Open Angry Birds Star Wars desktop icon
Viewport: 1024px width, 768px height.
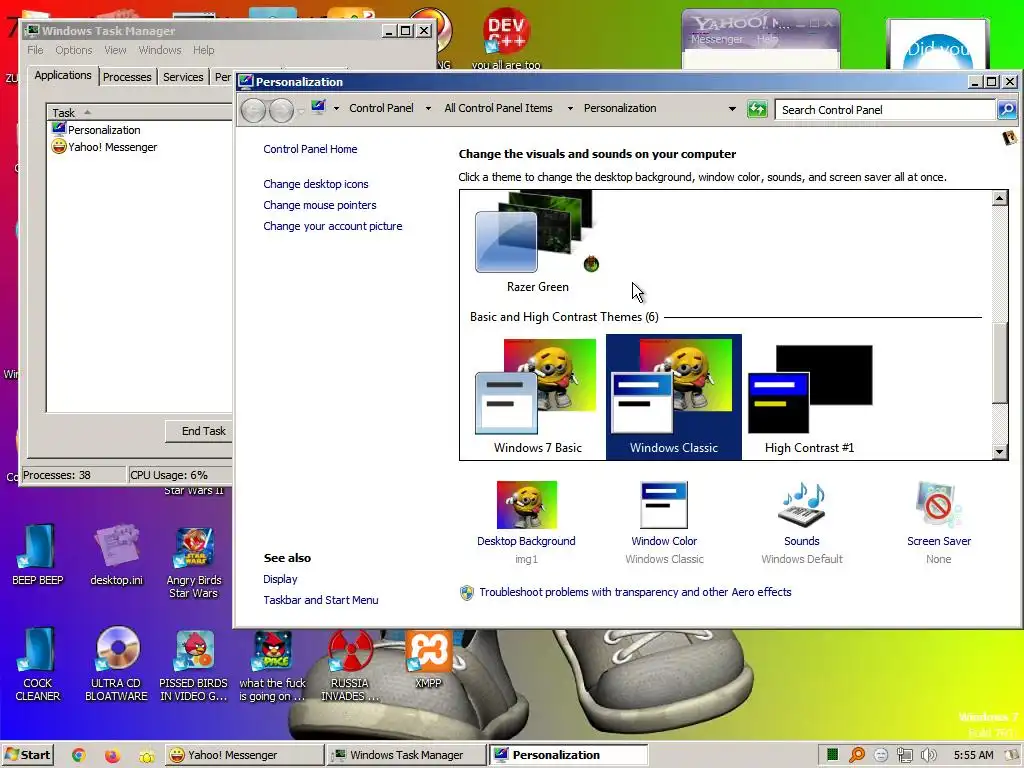click(193, 562)
